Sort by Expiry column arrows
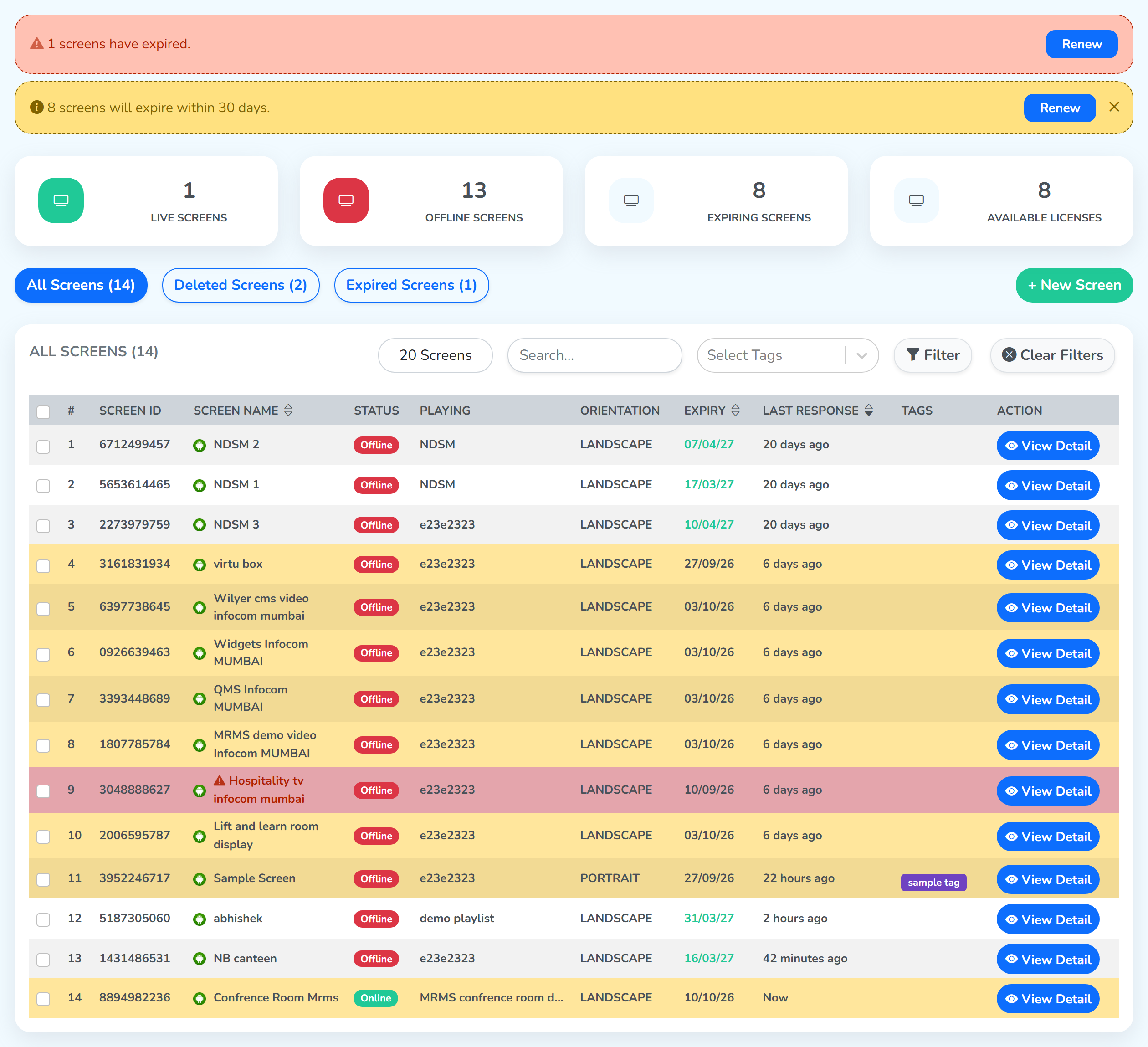The height and width of the screenshot is (1047, 1148). [x=736, y=410]
